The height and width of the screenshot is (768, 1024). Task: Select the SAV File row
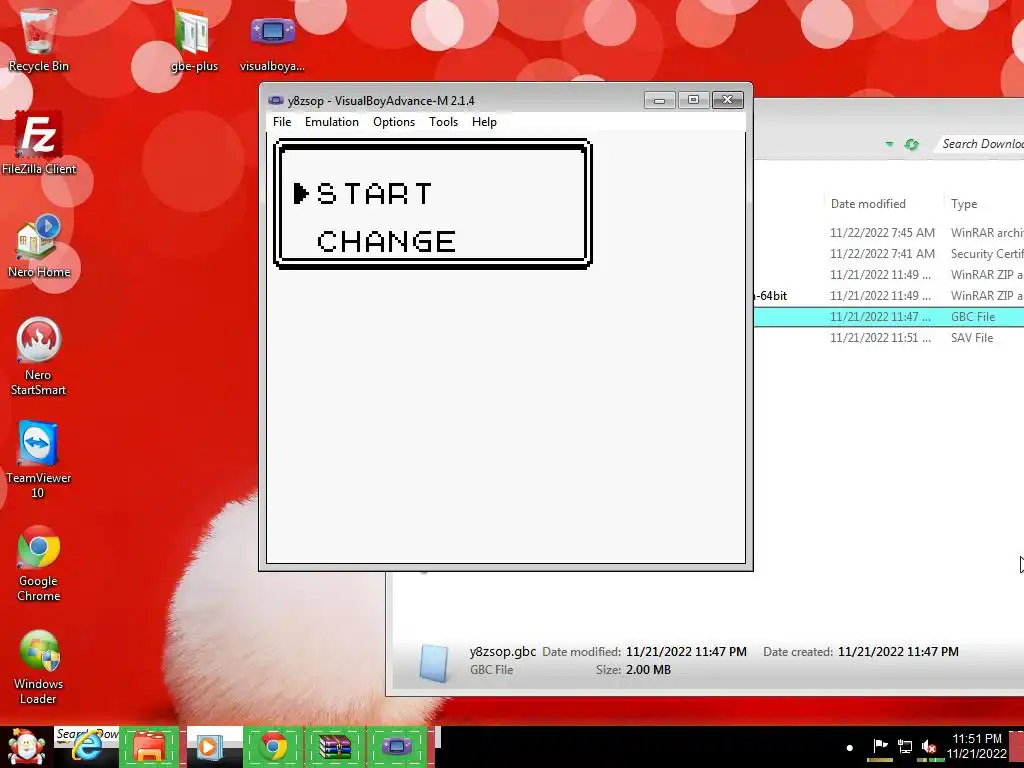coord(888,338)
